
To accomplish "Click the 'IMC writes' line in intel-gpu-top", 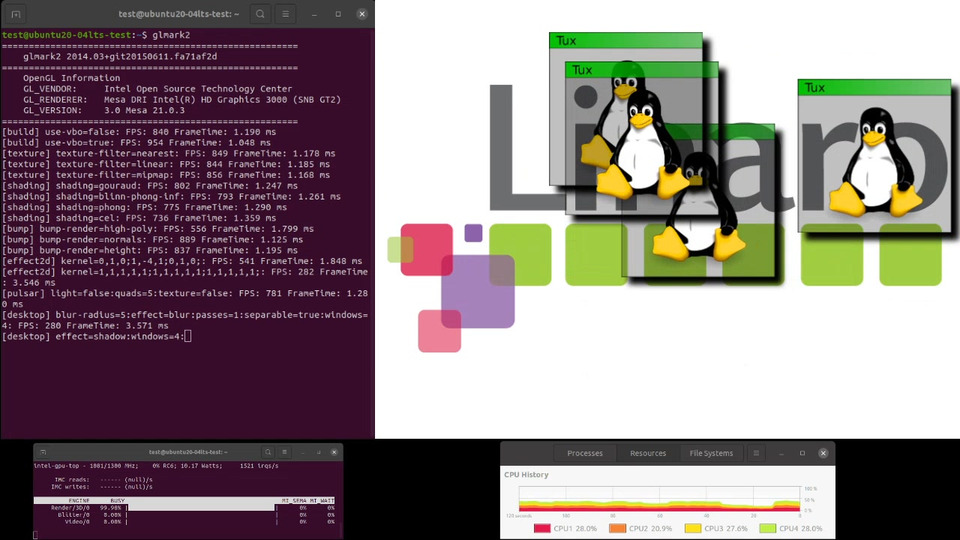I will (x=102, y=487).
